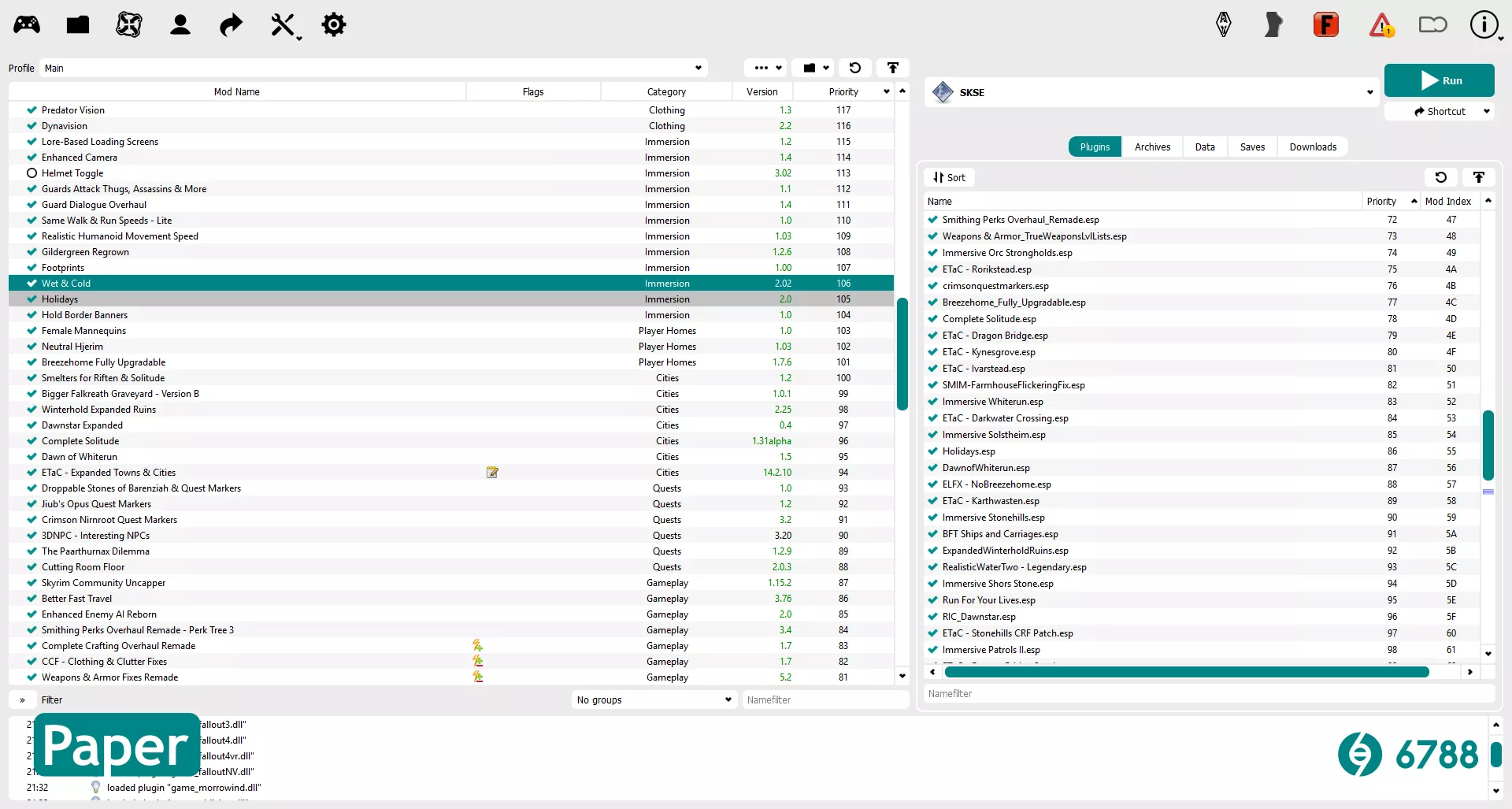Open the instance manager gamepad icon

click(27, 24)
